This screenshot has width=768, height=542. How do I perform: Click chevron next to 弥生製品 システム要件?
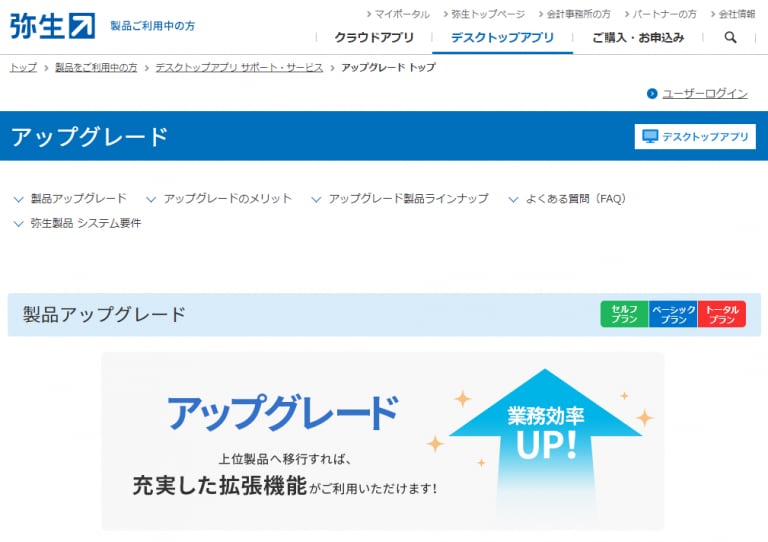19,224
